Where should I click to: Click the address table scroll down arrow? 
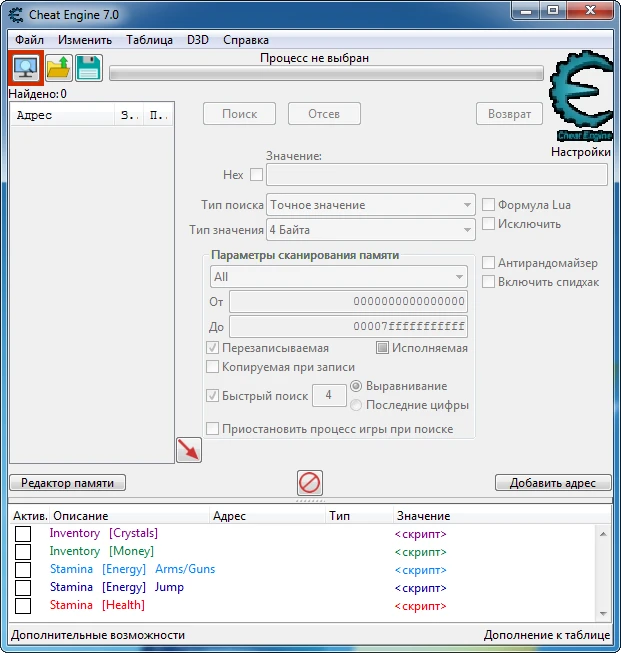[603, 613]
